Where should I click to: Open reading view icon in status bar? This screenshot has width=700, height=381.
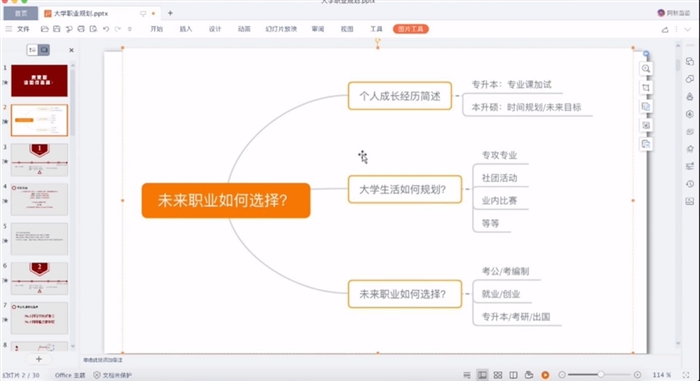[x=513, y=375]
